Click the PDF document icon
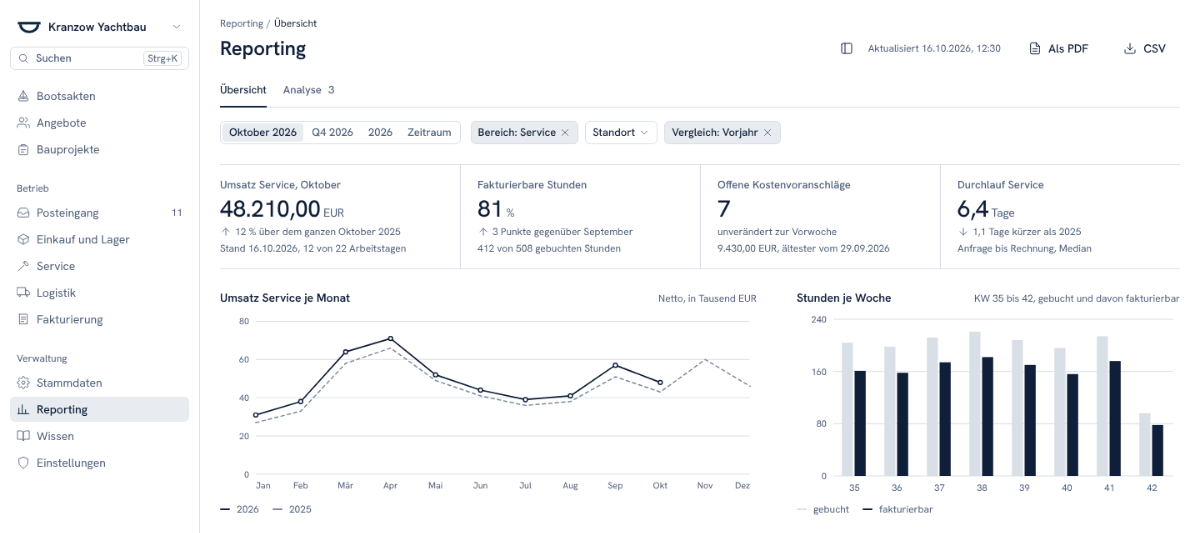 pyautogui.click(x=1035, y=48)
